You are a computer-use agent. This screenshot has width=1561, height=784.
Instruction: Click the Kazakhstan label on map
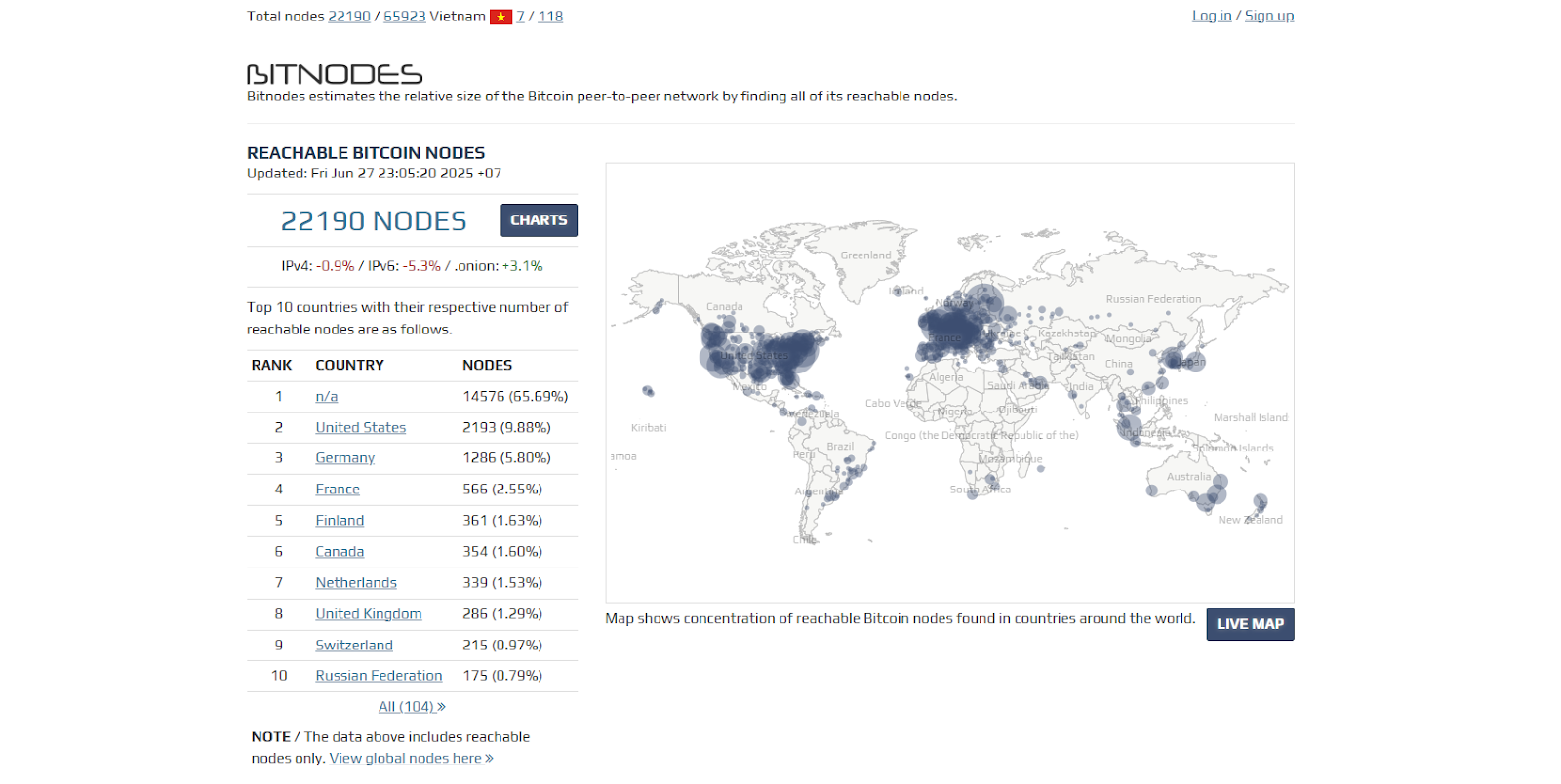pyautogui.click(x=1066, y=333)
